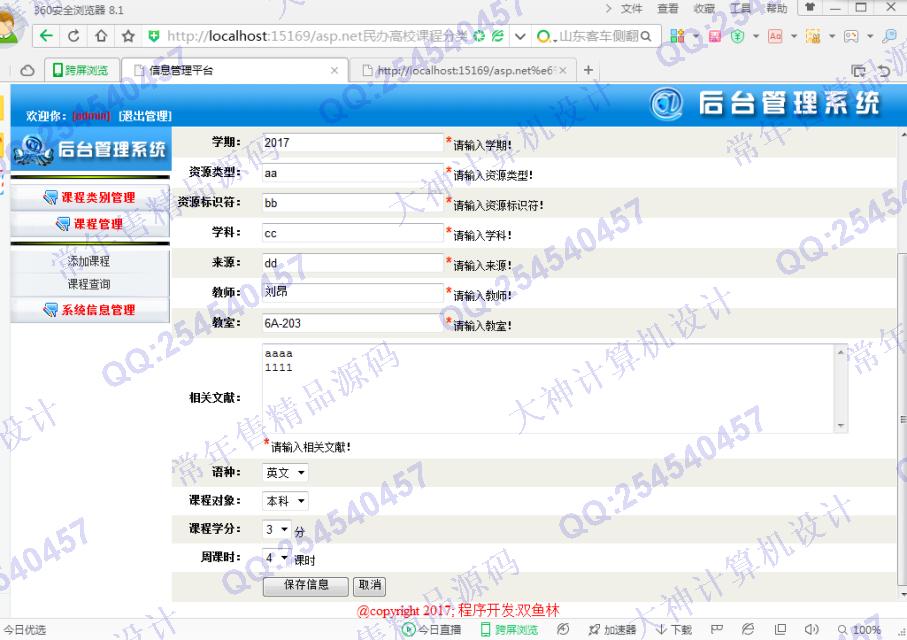The image size is (907, 640).
Task: Click the search magnifier in the search box
Action: tap(646, 36)
